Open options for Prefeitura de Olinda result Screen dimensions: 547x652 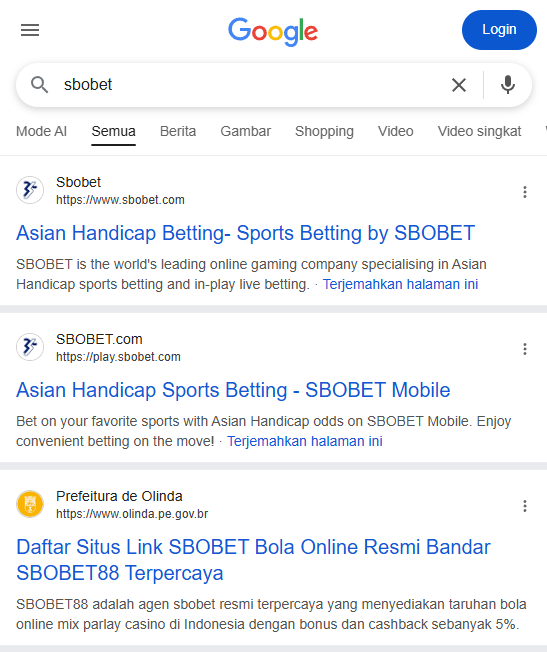[x=525, y=506]
